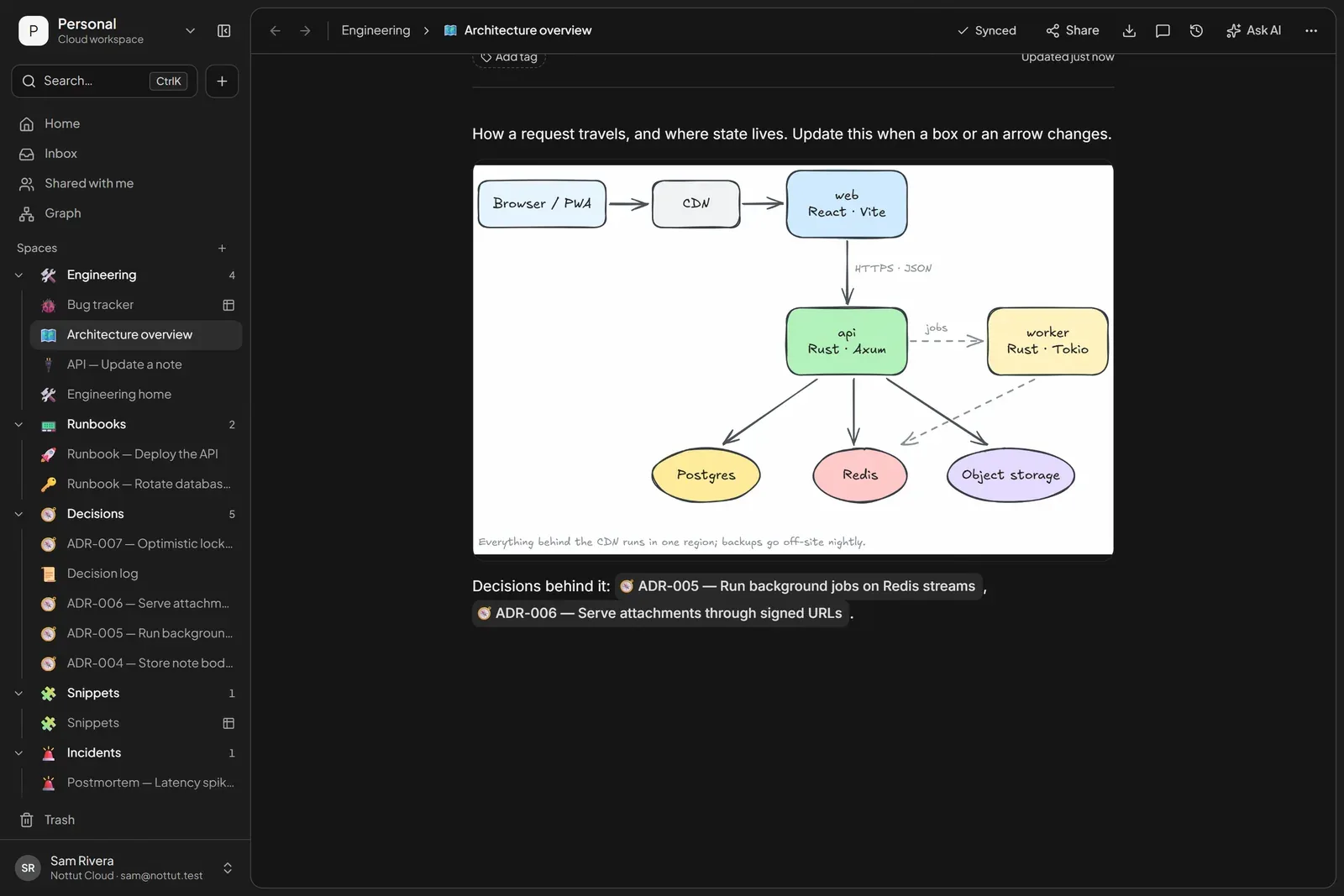Click the new page plus button
Viewport: 1344px width, 896px height.
222,81
